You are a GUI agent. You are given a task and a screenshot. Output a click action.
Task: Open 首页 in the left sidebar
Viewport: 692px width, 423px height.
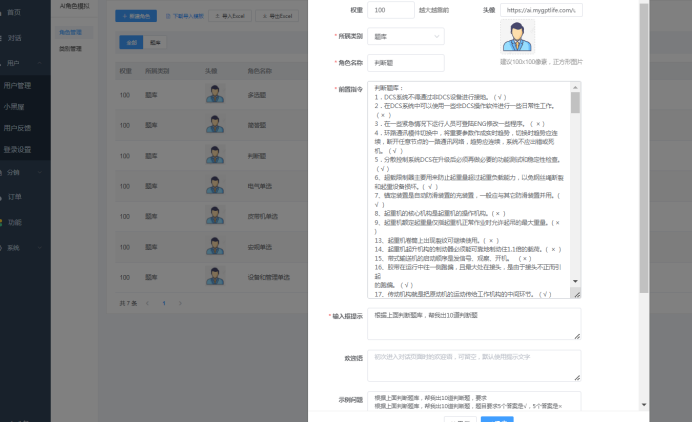click(13, 12)
